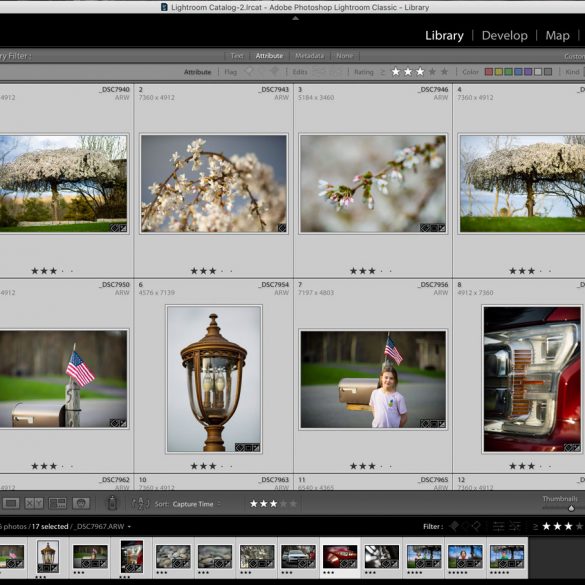The width and height of the screenshot is (585, 585).
Task: Select the Compare view (XY) icon
Action: click(x=34, y=504)
